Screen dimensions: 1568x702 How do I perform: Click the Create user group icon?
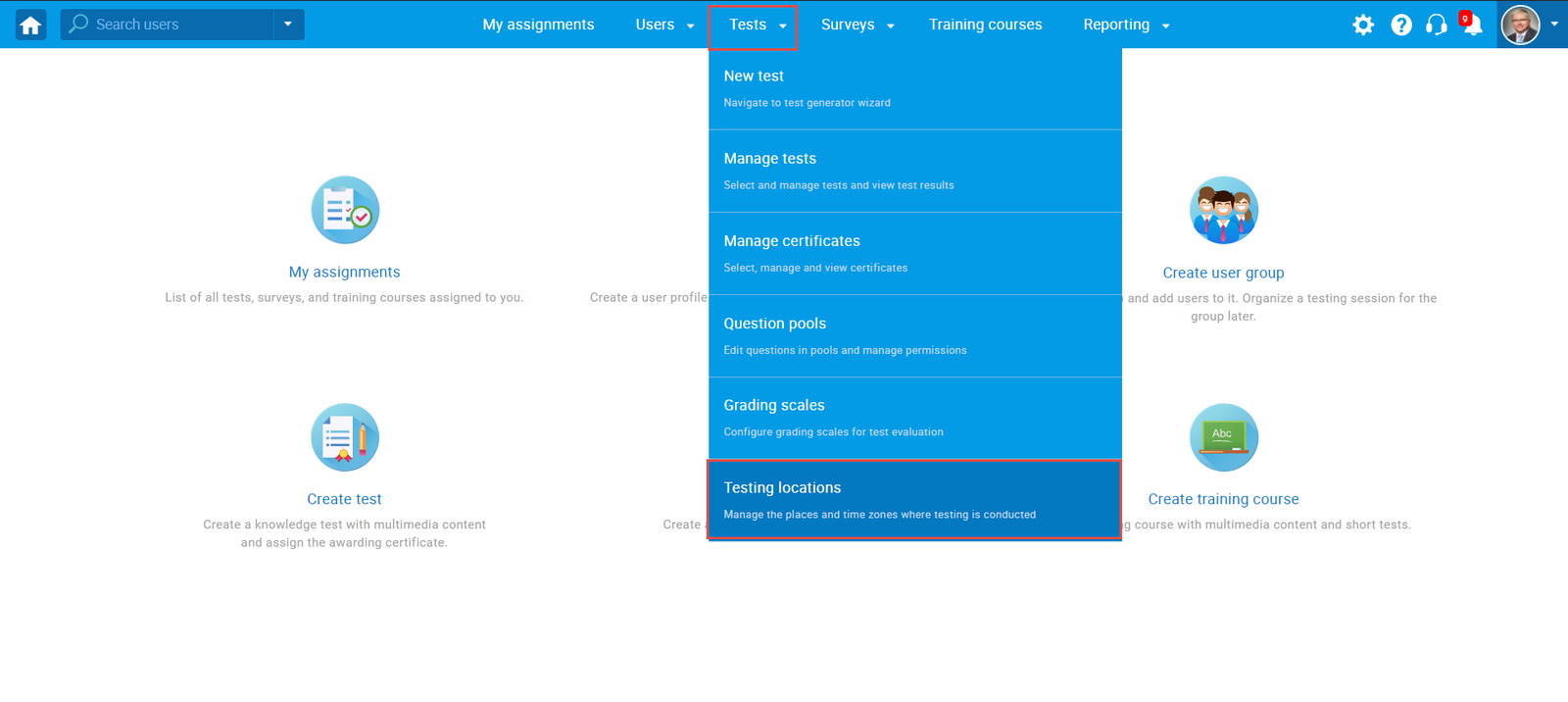(x=1223, y=210)
